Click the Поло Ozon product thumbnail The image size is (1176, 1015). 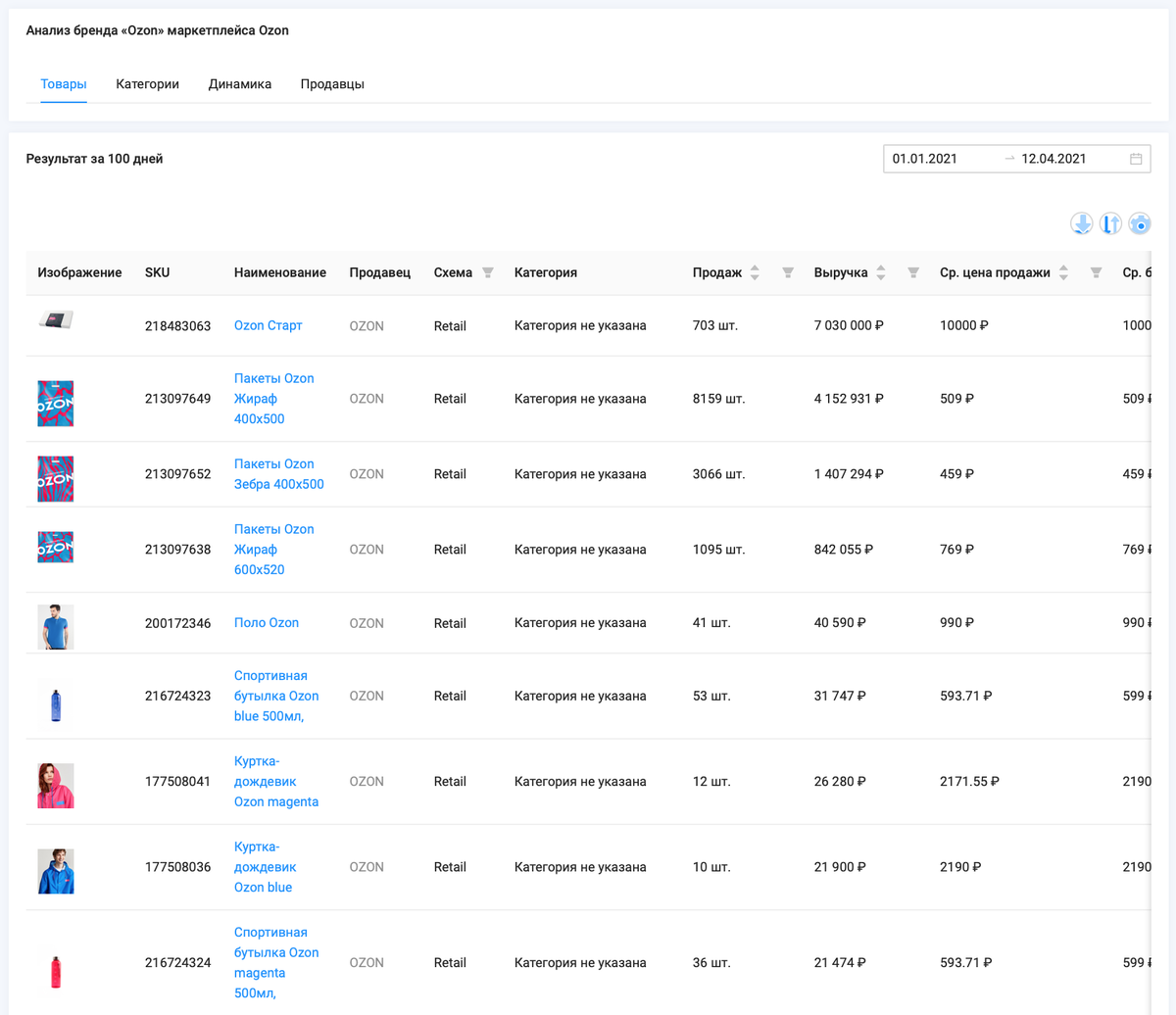click(56, 627)
